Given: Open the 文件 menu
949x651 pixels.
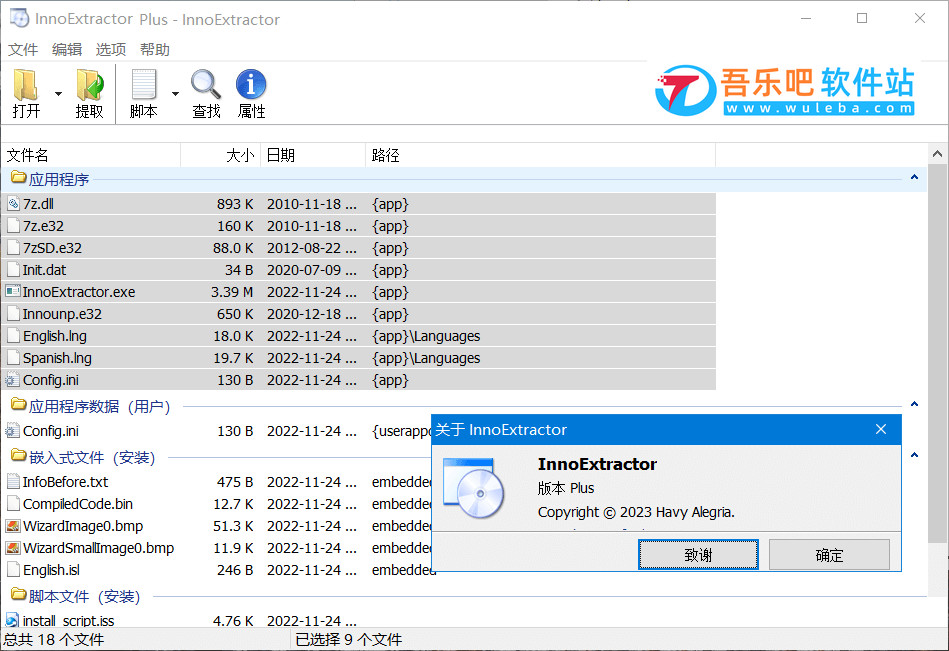Looking at the screenshot, I should point(23,50).
